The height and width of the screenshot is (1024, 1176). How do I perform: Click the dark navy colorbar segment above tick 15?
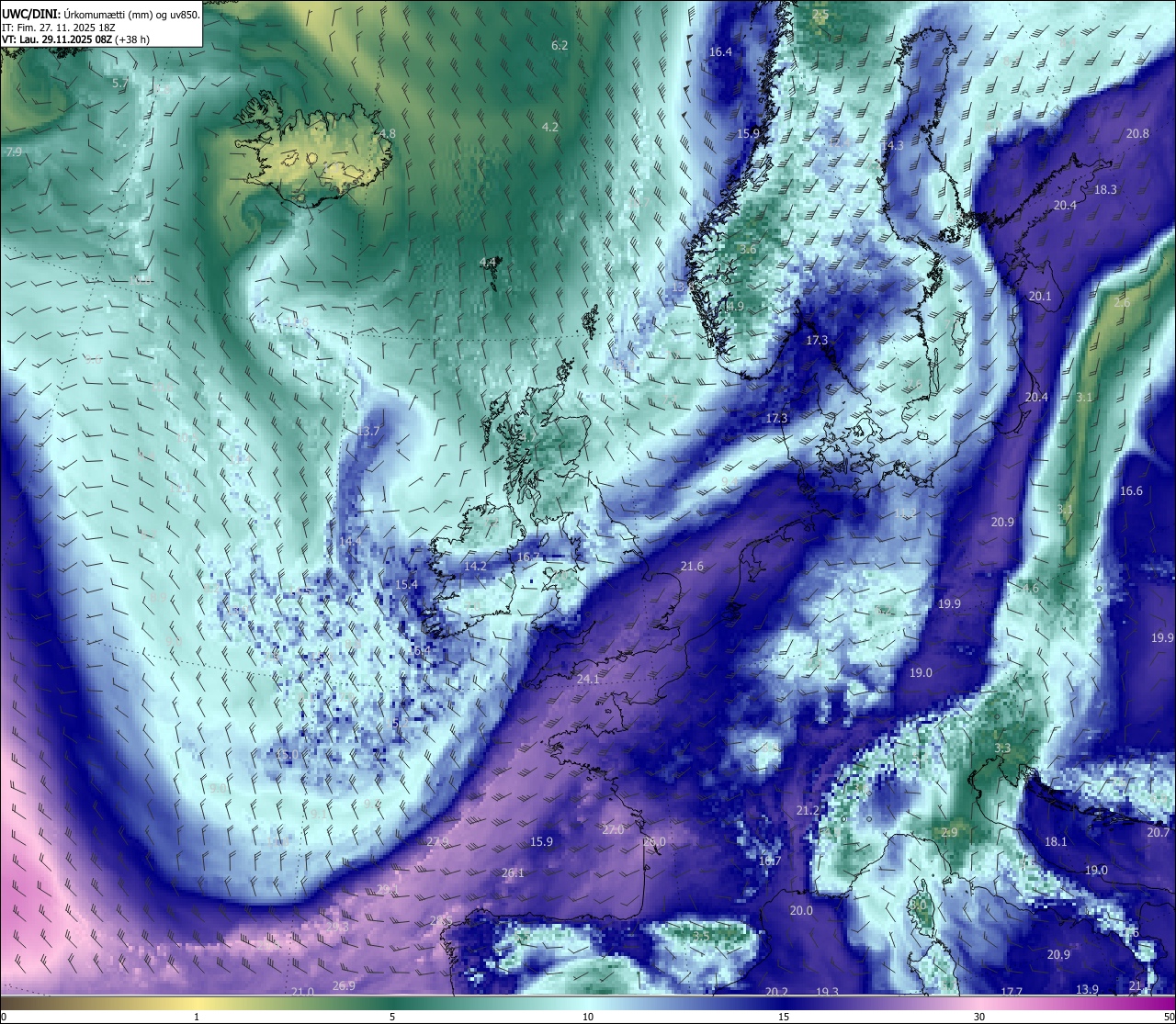point(784,1002)
